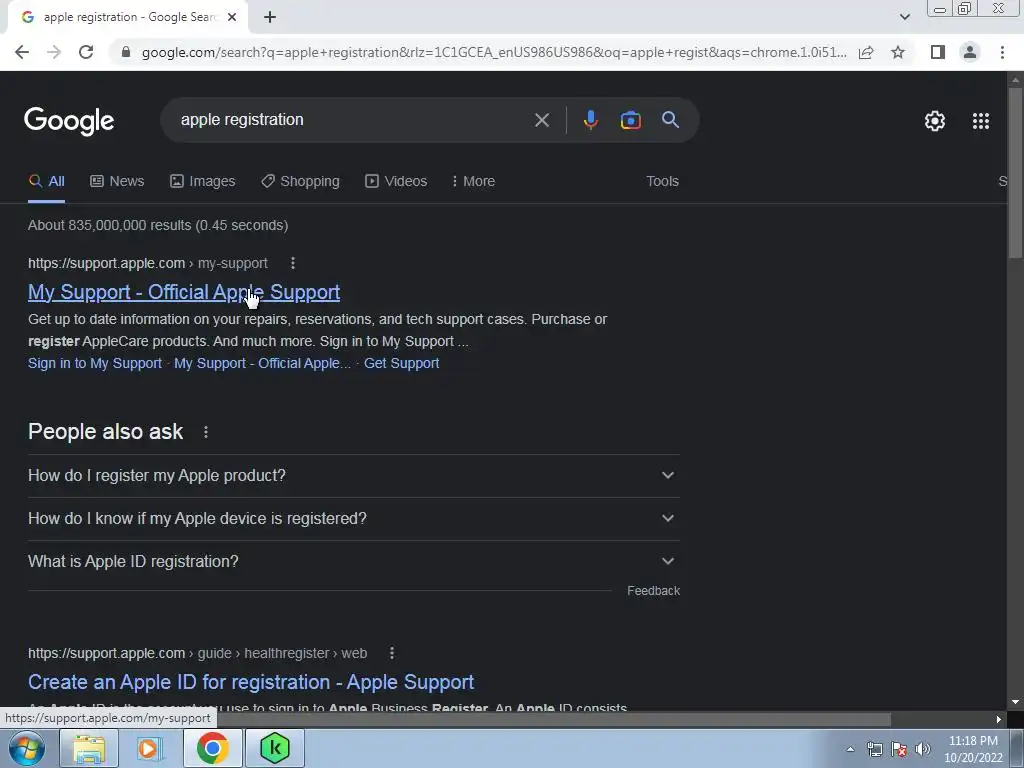Viewport: 1024px width, 768px height.
Task: Open the side panel icon in toolbar
Action: [x=938, y=52]
